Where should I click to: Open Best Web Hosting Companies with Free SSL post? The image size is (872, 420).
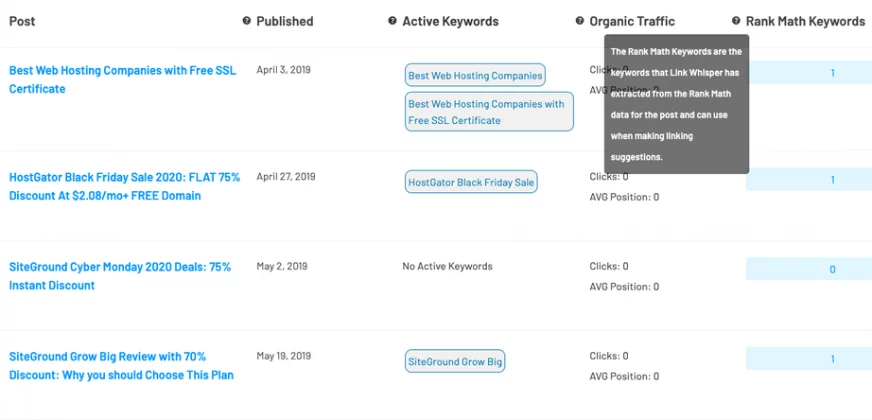(x=122, y=80)
